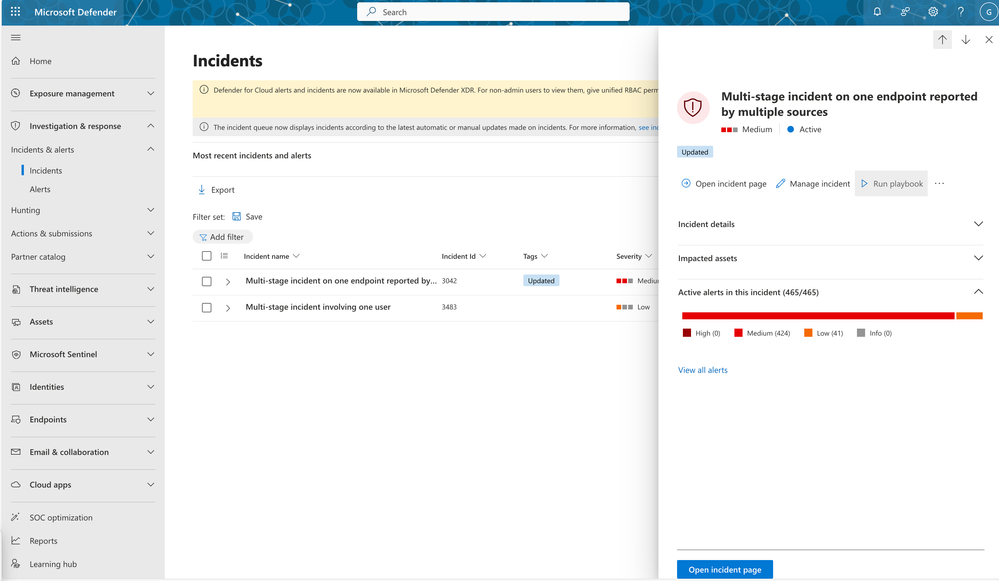Click the Endpoints icon in sidebar
999x581 pixels.
click(16, 419)
